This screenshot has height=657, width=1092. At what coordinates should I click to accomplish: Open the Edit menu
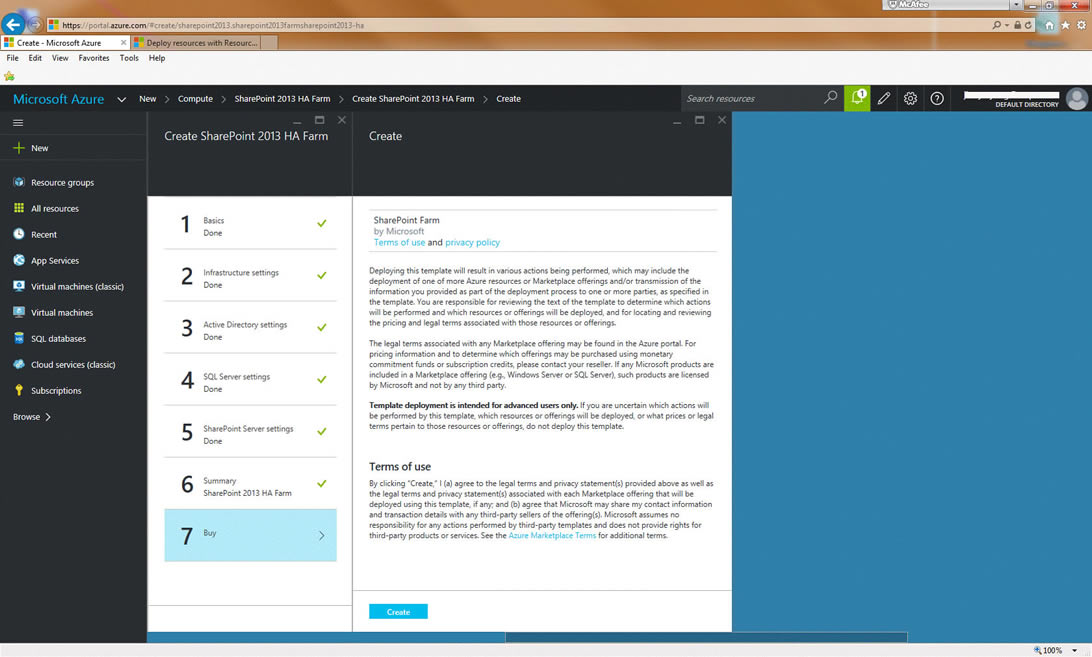[x=35, y=58]
